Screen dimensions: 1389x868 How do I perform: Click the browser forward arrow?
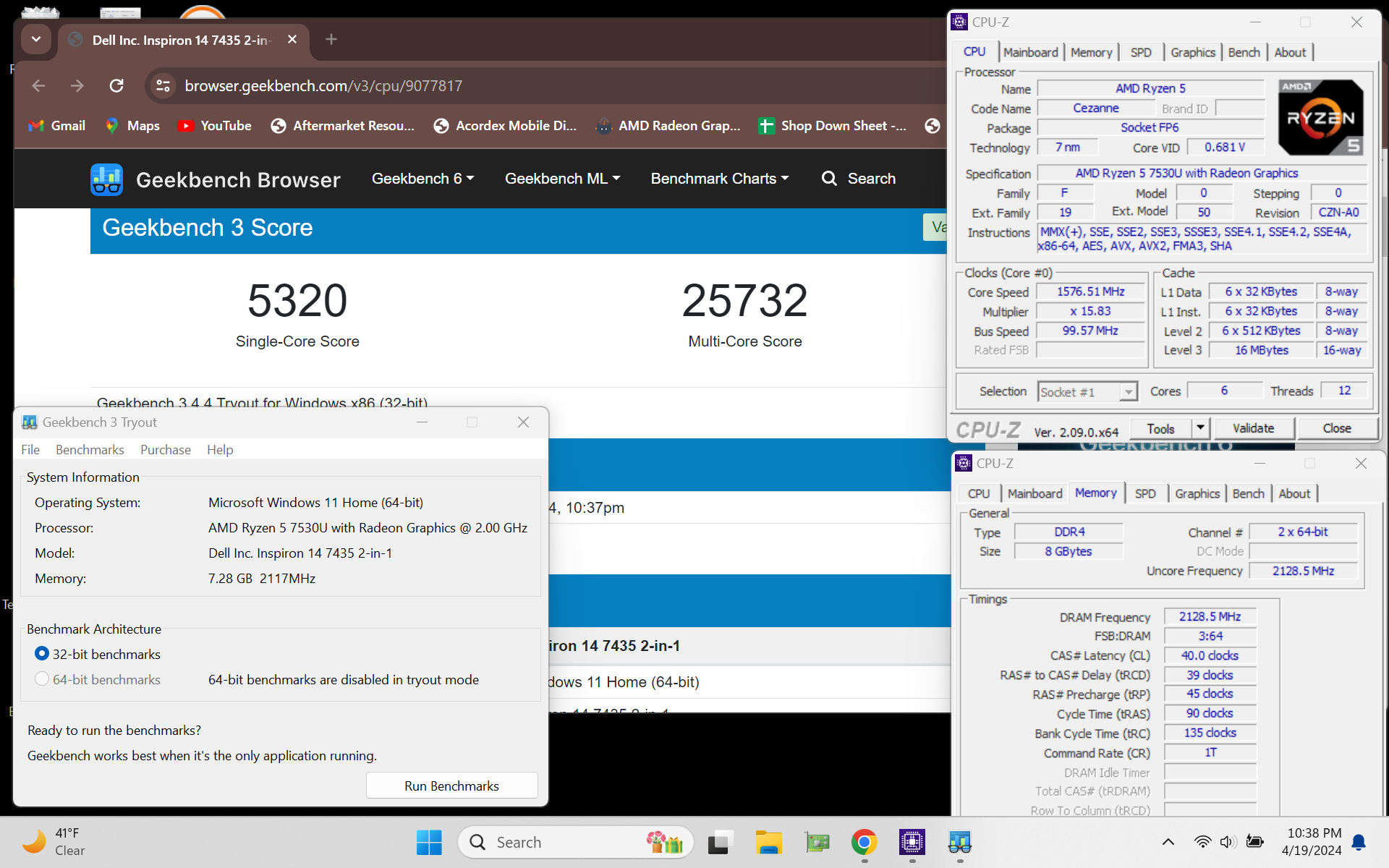point(77,86)
